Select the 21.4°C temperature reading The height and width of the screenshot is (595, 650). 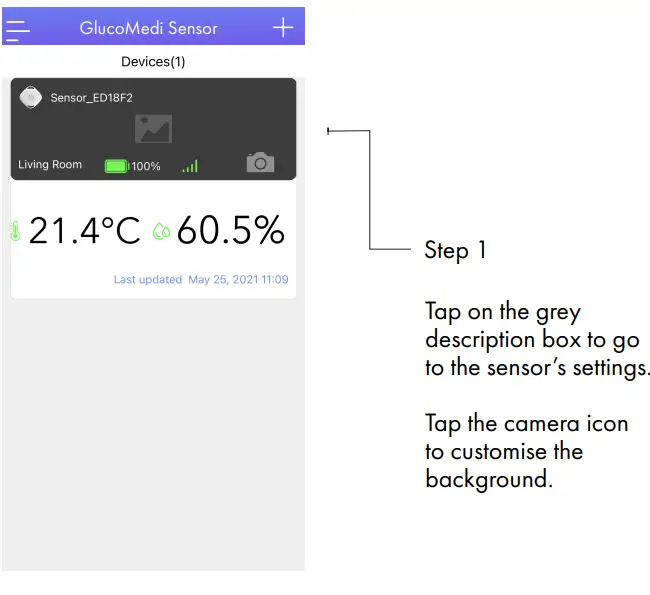pyautogui.click(x=84, y=231)
